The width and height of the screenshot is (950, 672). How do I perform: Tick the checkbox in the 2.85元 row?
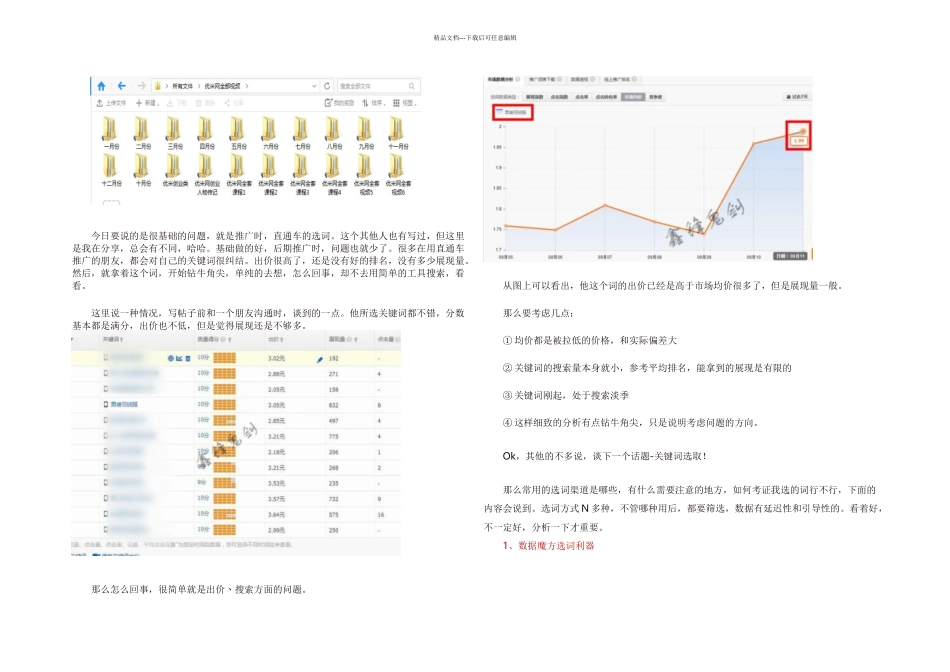105,420
